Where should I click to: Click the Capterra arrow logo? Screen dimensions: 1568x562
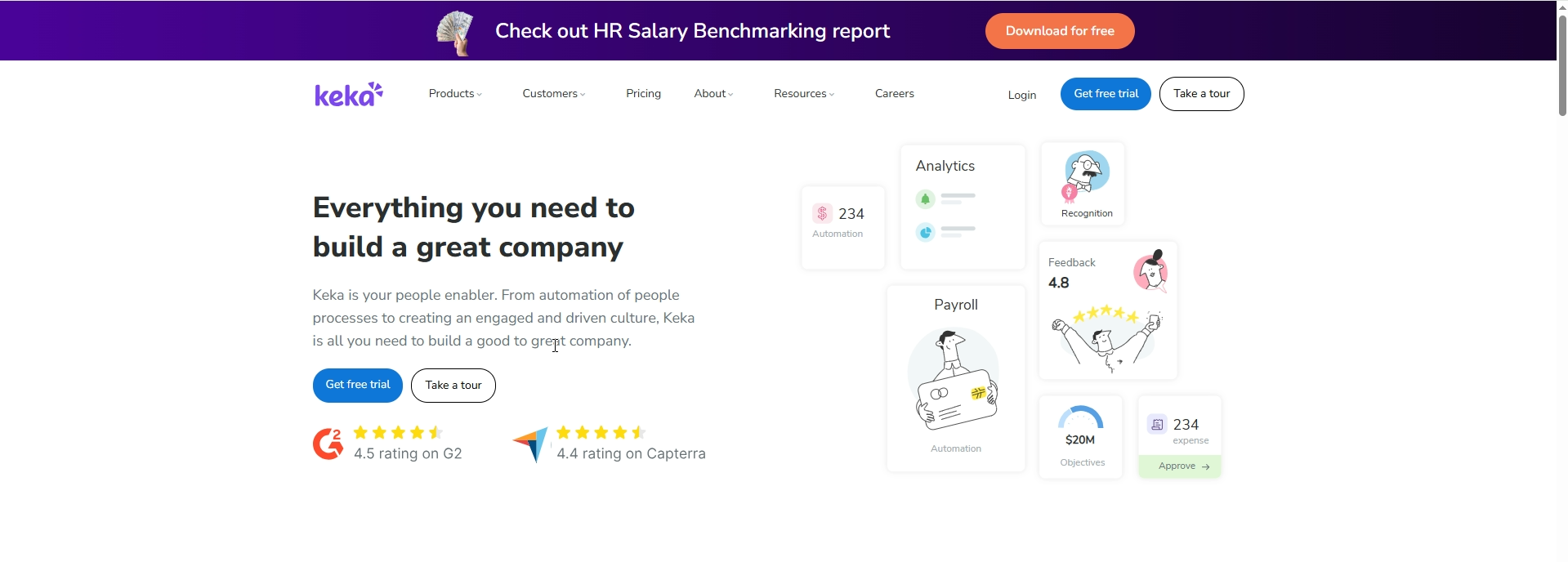pos(530,444)
